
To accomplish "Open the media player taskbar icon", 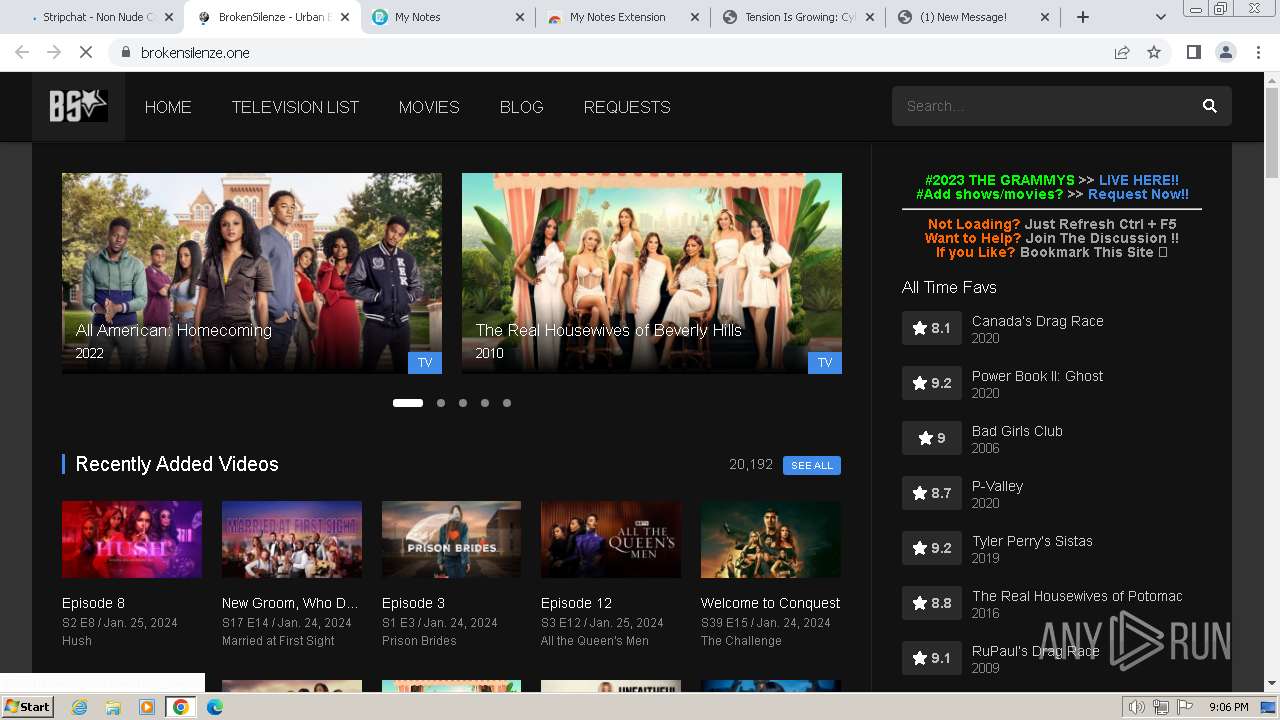I will pos(147,707).
